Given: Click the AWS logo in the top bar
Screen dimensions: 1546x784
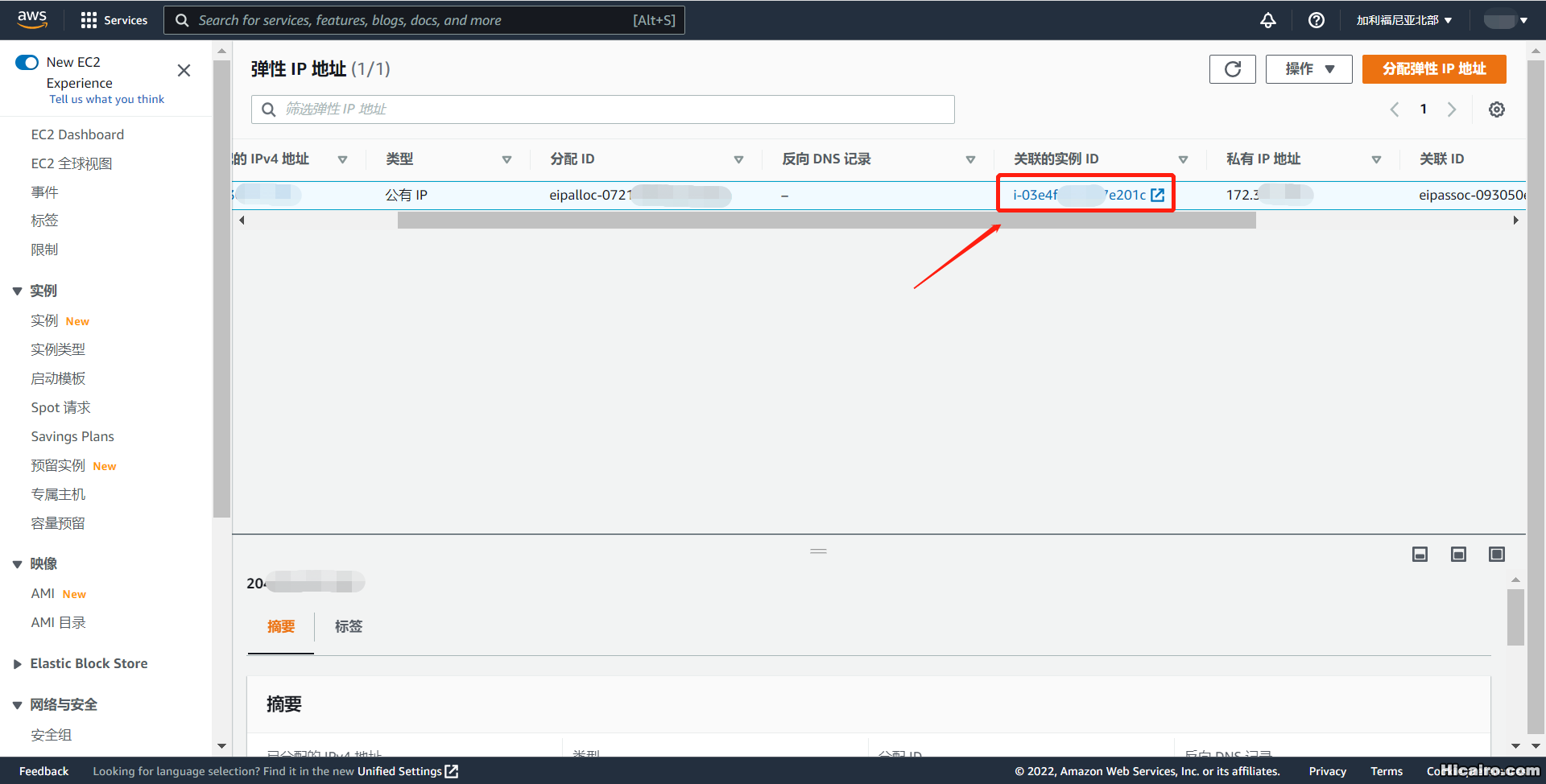Looking at the screenshot, I should coord(31,19).
